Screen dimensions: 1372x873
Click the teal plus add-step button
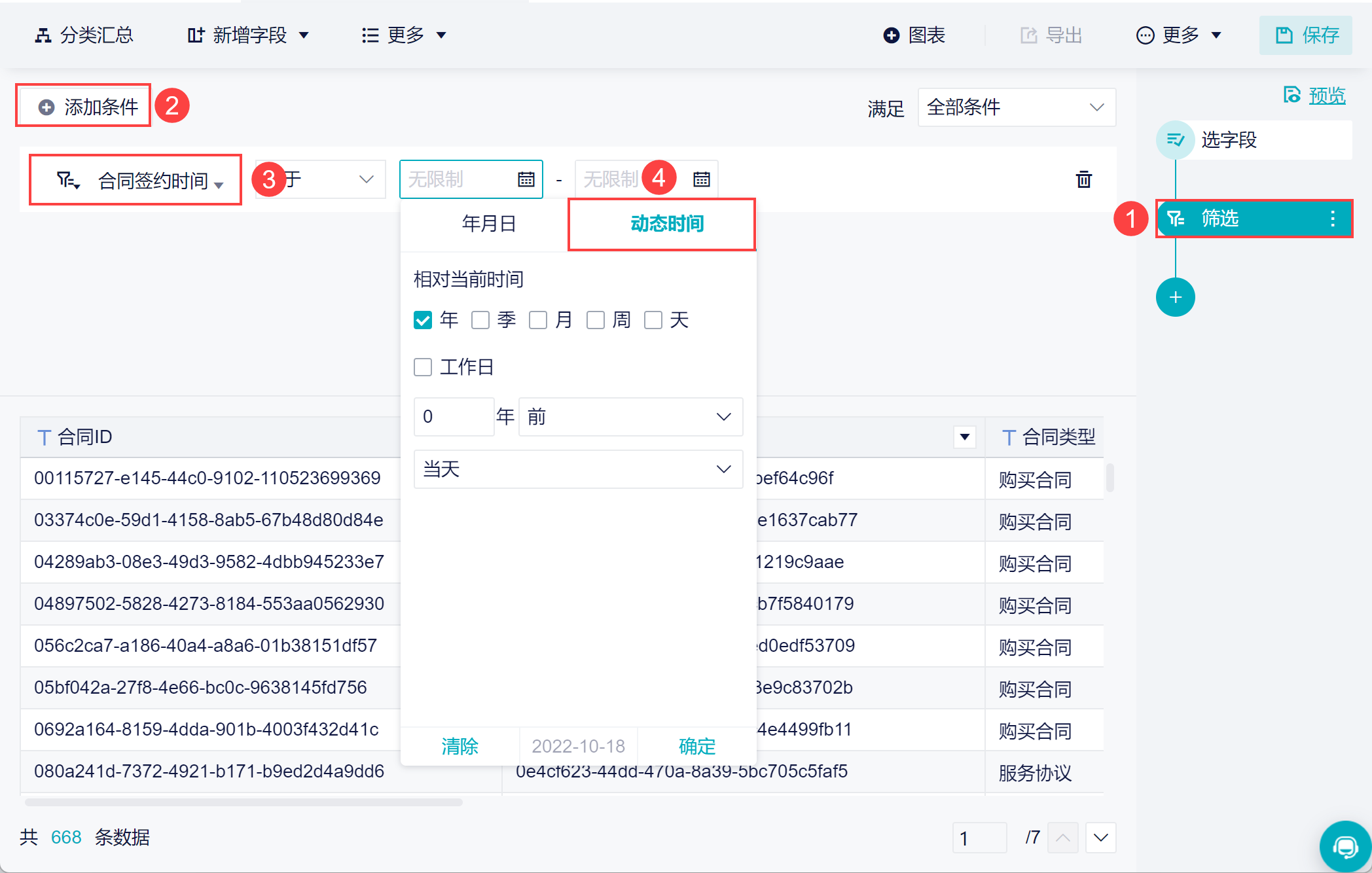pyautogui.click(x=1175, y=298)
